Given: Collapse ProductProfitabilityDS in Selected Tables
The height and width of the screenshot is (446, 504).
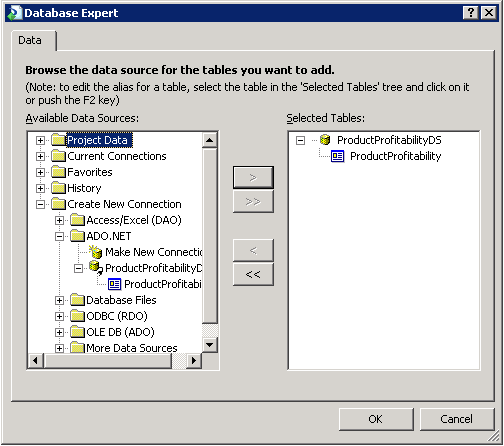Looking at the screenshot, I should [300, 140].
